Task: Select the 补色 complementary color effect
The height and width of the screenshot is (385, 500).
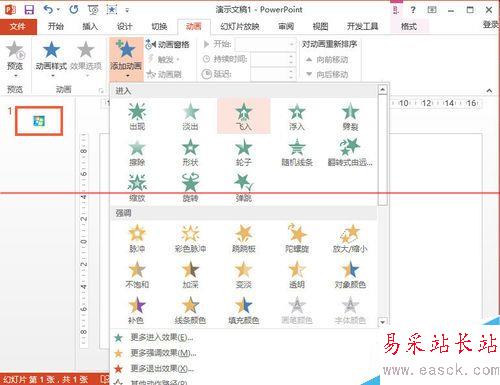Action: coord(137,310)
